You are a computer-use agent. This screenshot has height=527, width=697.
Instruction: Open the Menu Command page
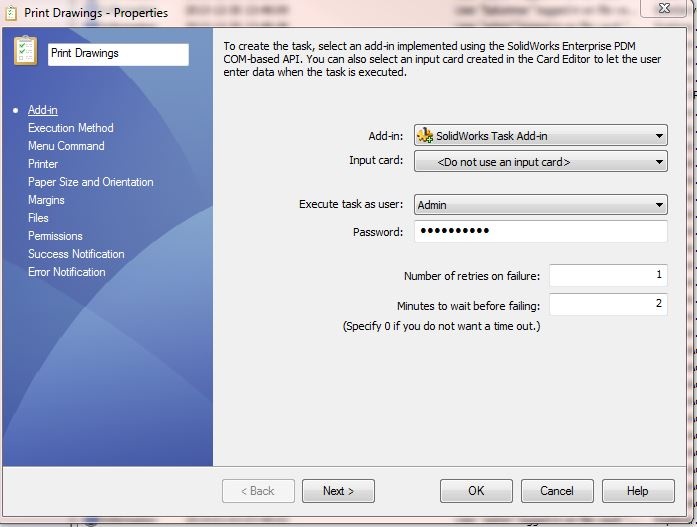click(x=66, y=146)
